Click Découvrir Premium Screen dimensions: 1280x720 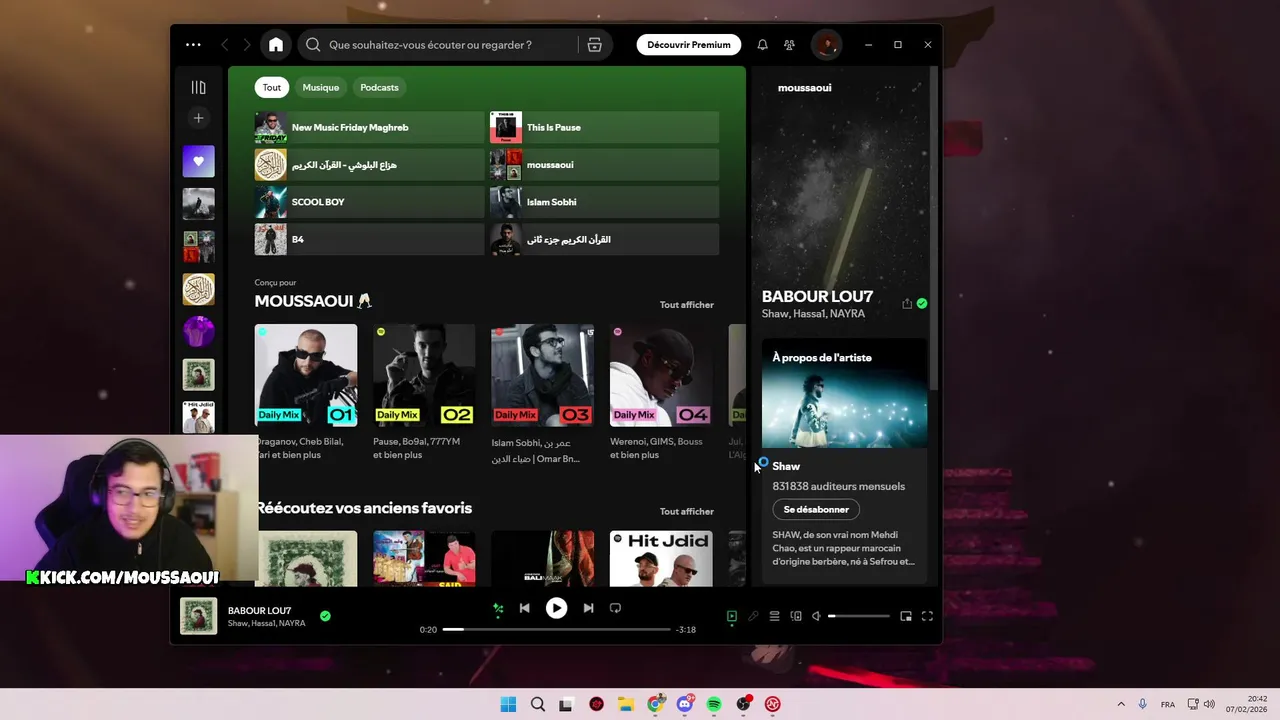pos(689,45)
